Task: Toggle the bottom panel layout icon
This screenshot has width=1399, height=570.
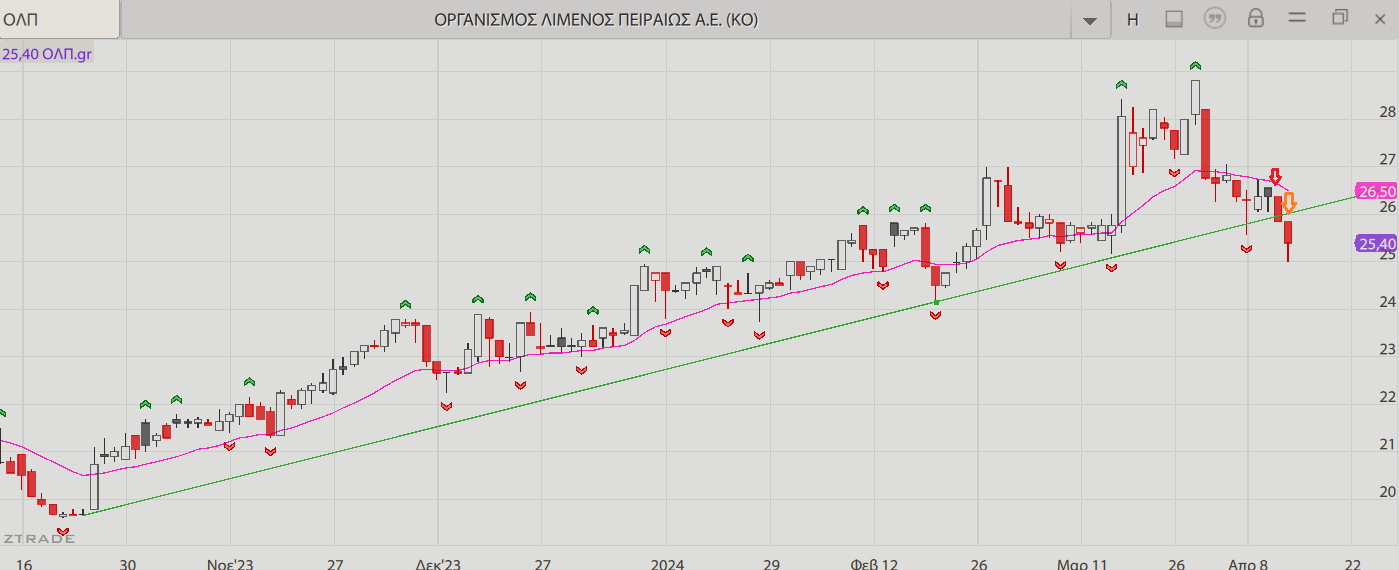Action: 1174,19
